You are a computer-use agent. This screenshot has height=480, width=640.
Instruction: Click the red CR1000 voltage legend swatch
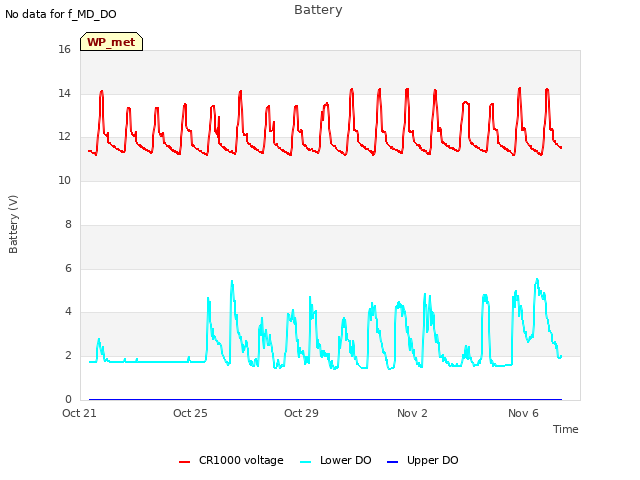(184, 462)
